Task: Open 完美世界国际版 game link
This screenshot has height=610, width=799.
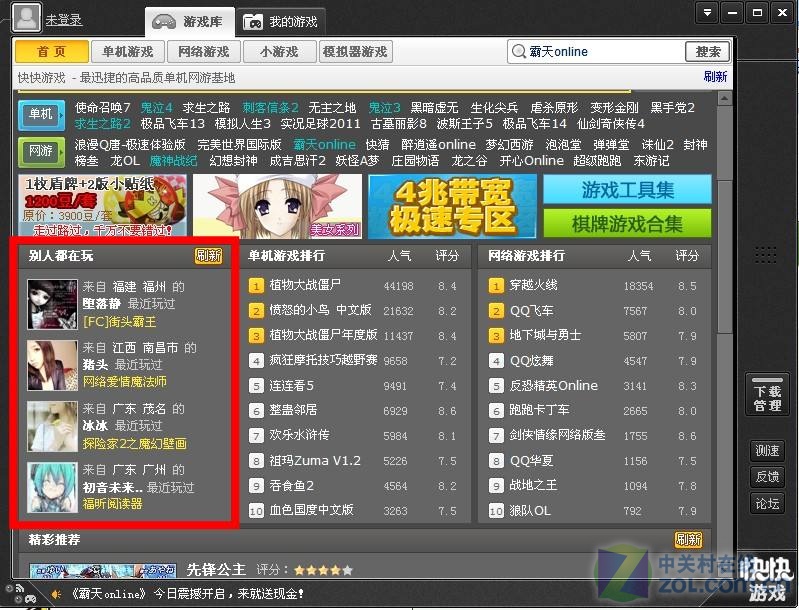Action: coord(239,145)
